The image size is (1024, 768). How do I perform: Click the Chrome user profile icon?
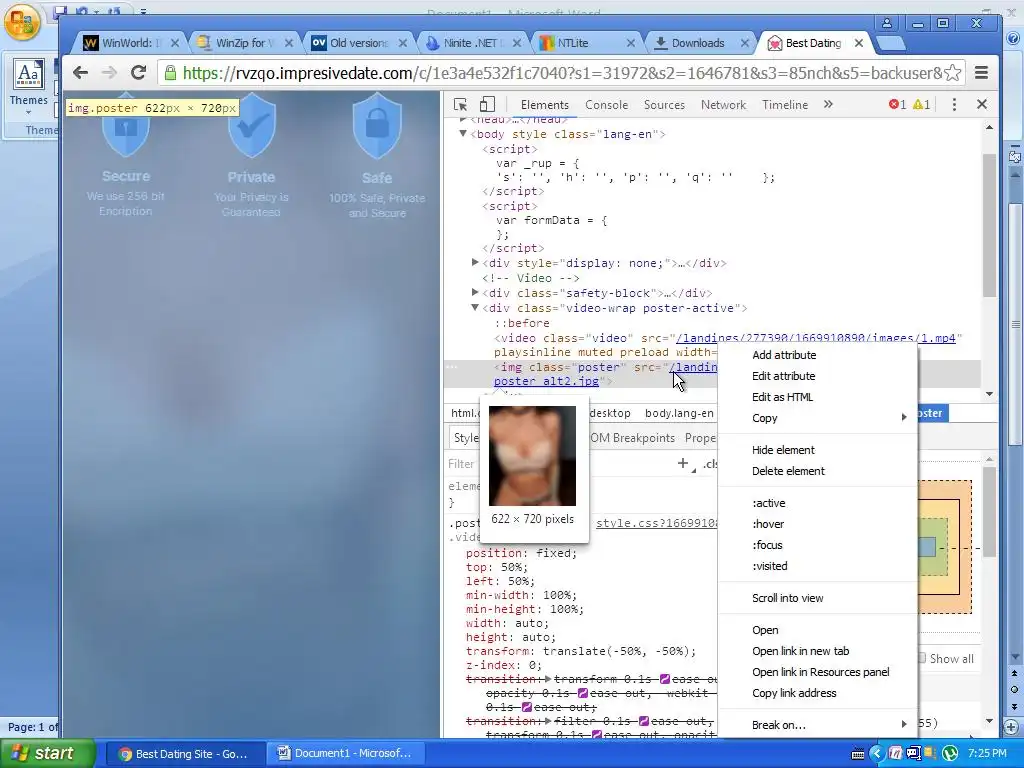pyautogui.click(x=887, y=24)
